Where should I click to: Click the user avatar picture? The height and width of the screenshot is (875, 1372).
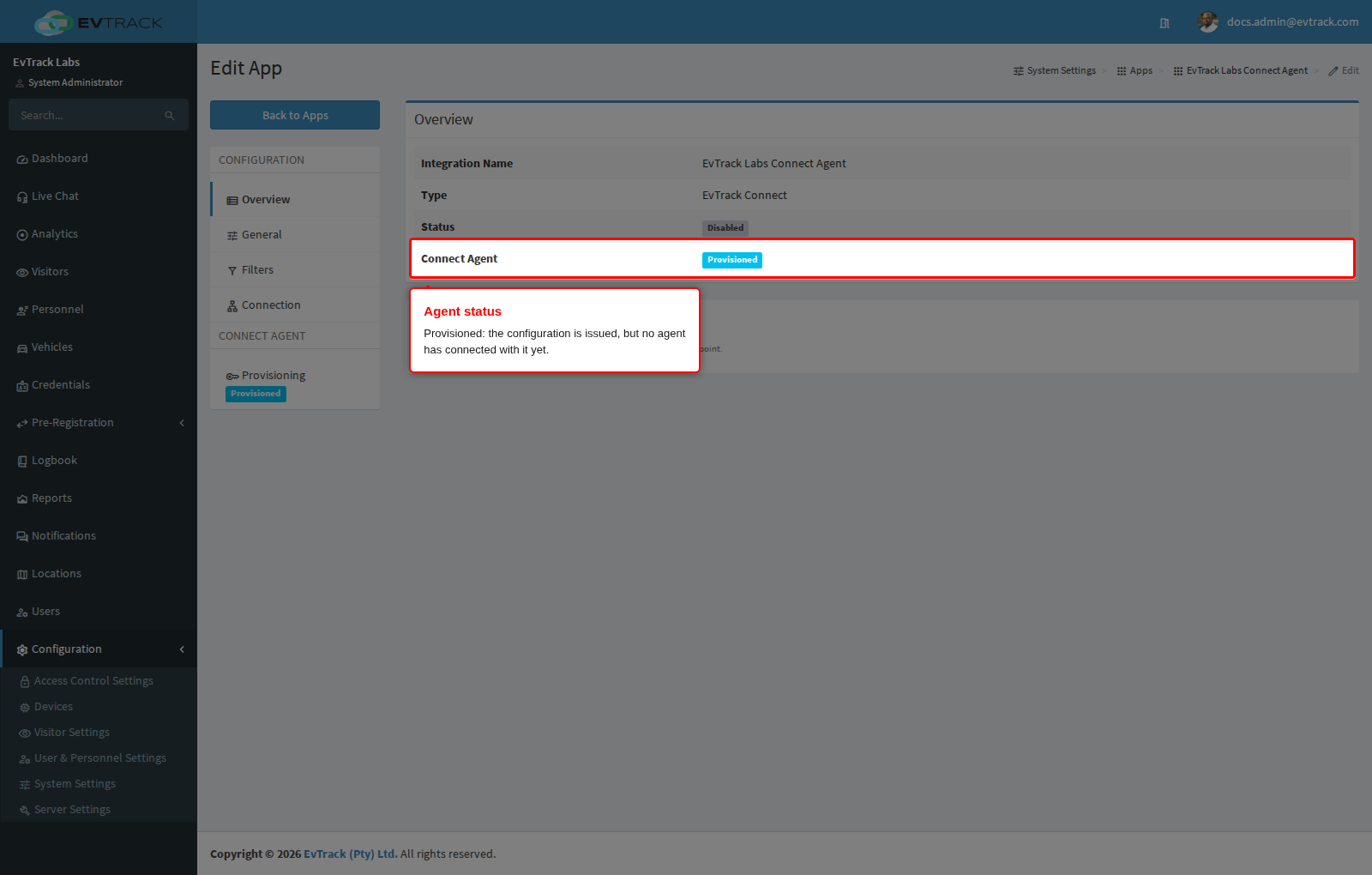pyautogui.click(x=1208, y=22)
